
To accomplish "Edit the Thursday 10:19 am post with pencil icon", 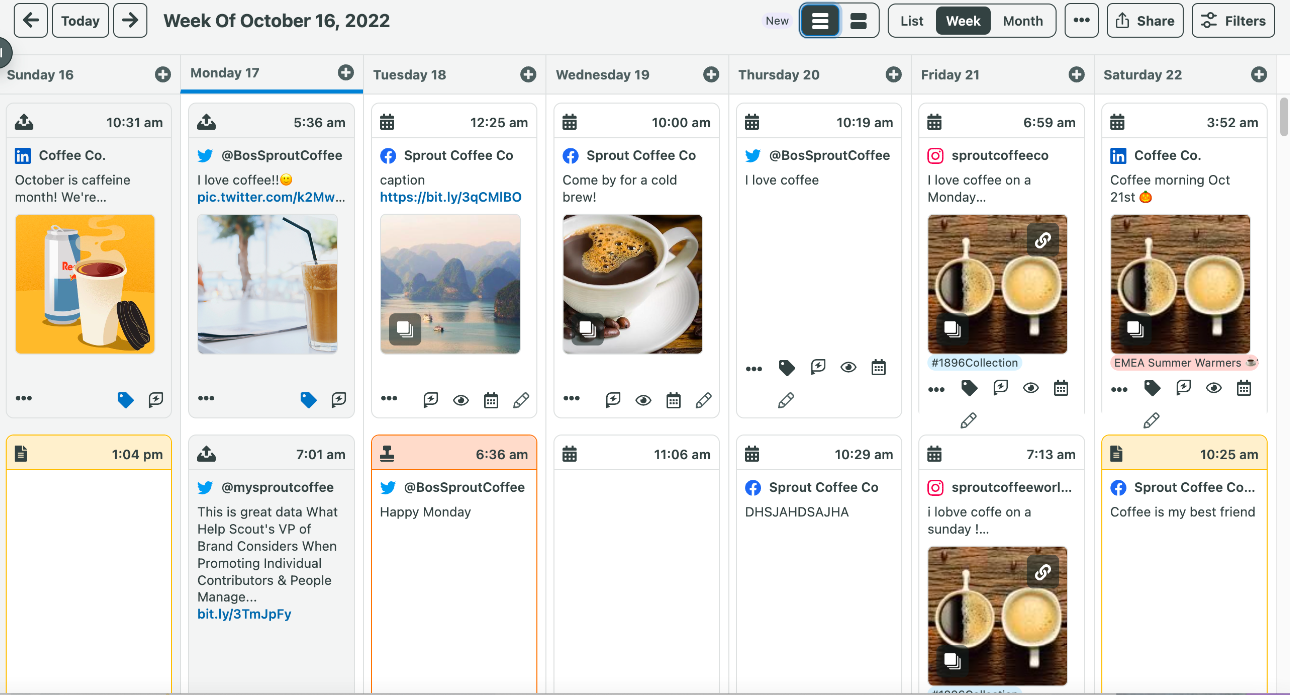I will (x=786, y=400).
